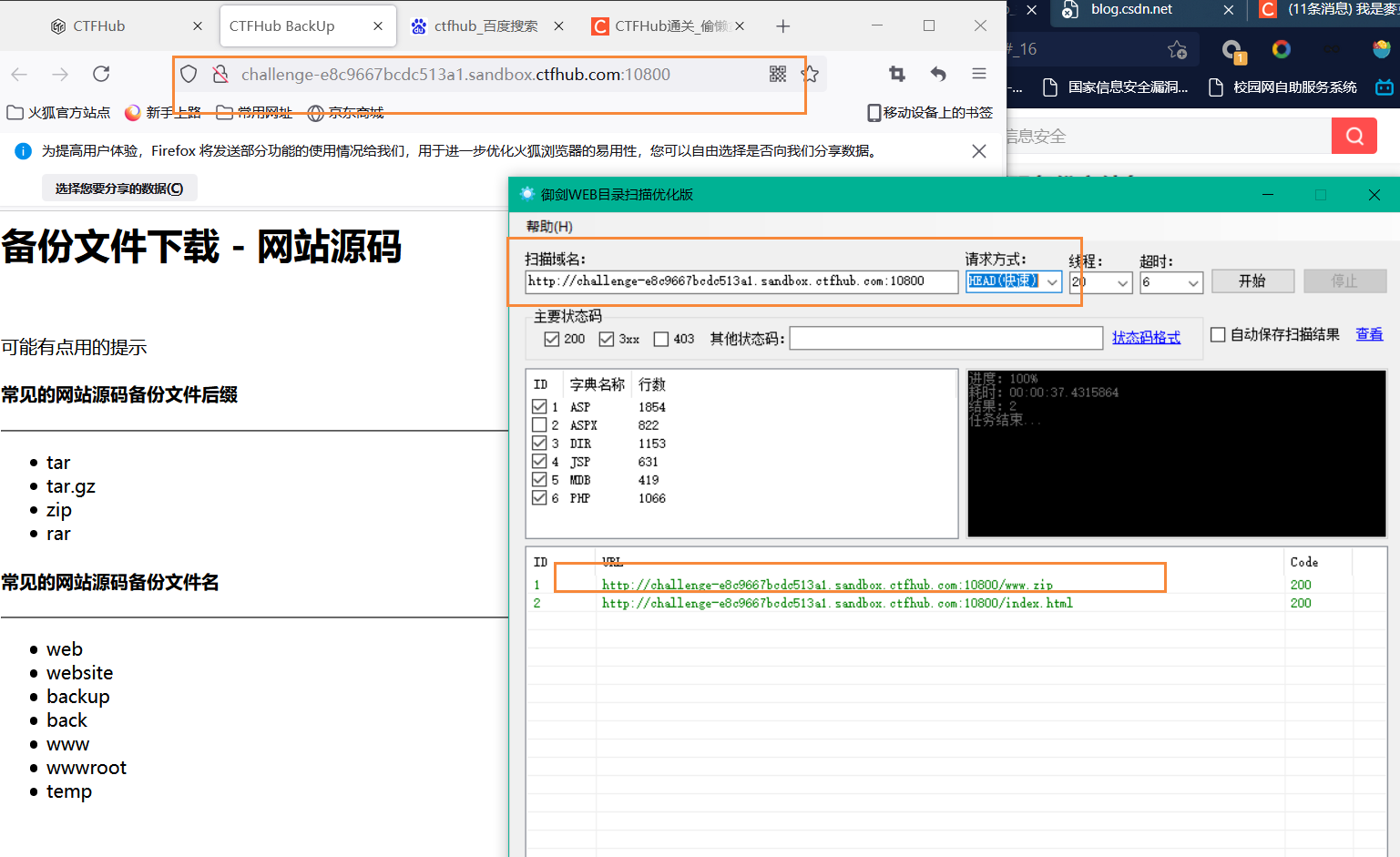
Task: Click the multicolor circle extension icon in background browser
Action: (1282, 49)
